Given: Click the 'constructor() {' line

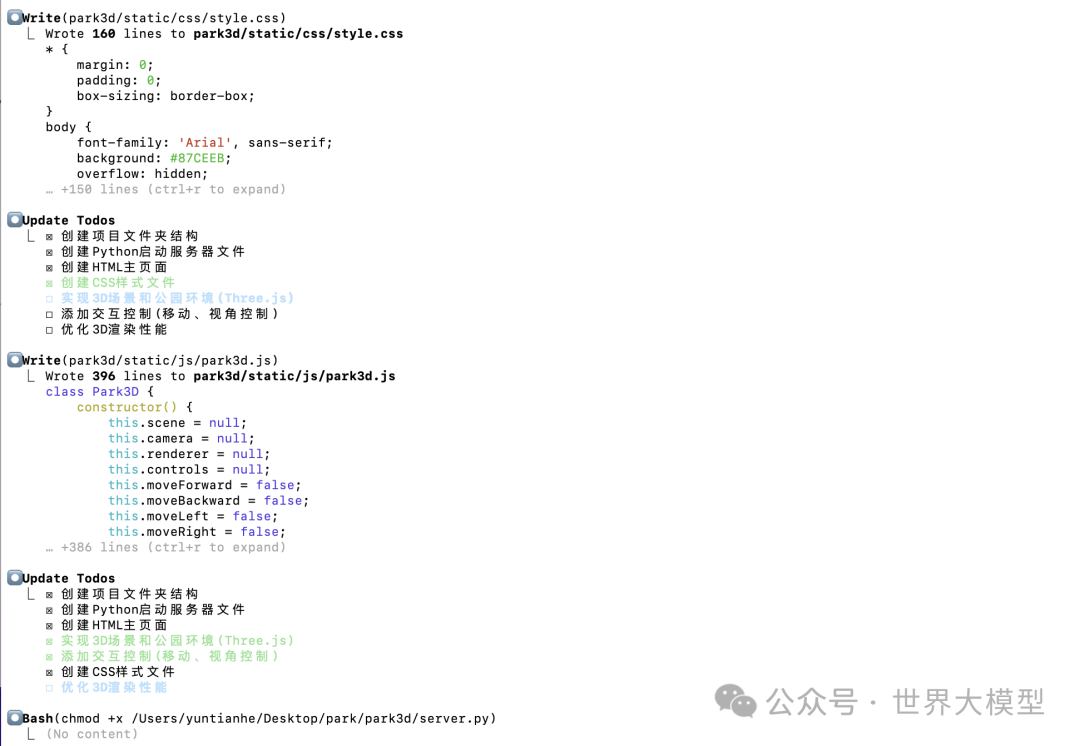Looking at the screenshot, I should point(134,407).
